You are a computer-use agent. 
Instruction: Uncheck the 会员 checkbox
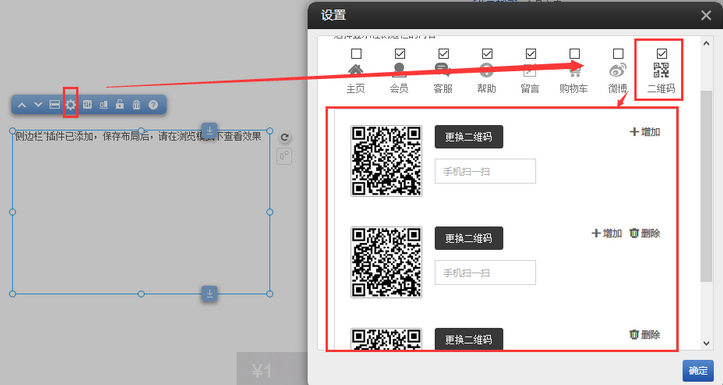(x=400, y=54)
